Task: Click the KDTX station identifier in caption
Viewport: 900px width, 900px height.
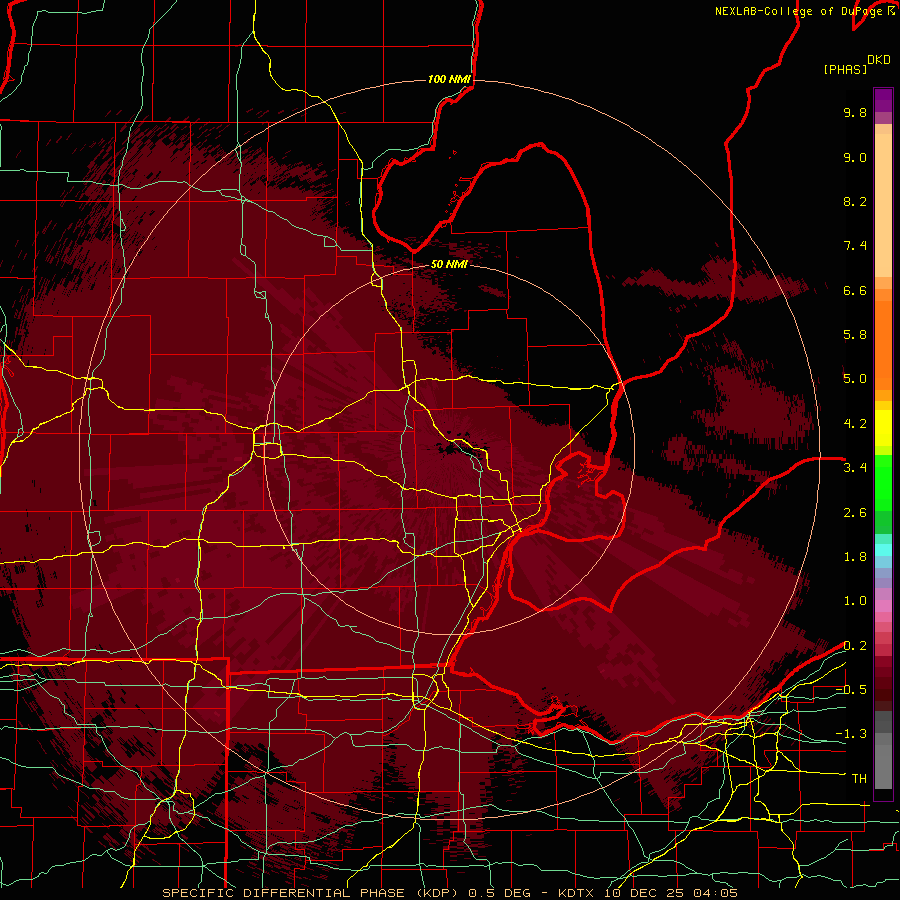Action: coord(577,893)
